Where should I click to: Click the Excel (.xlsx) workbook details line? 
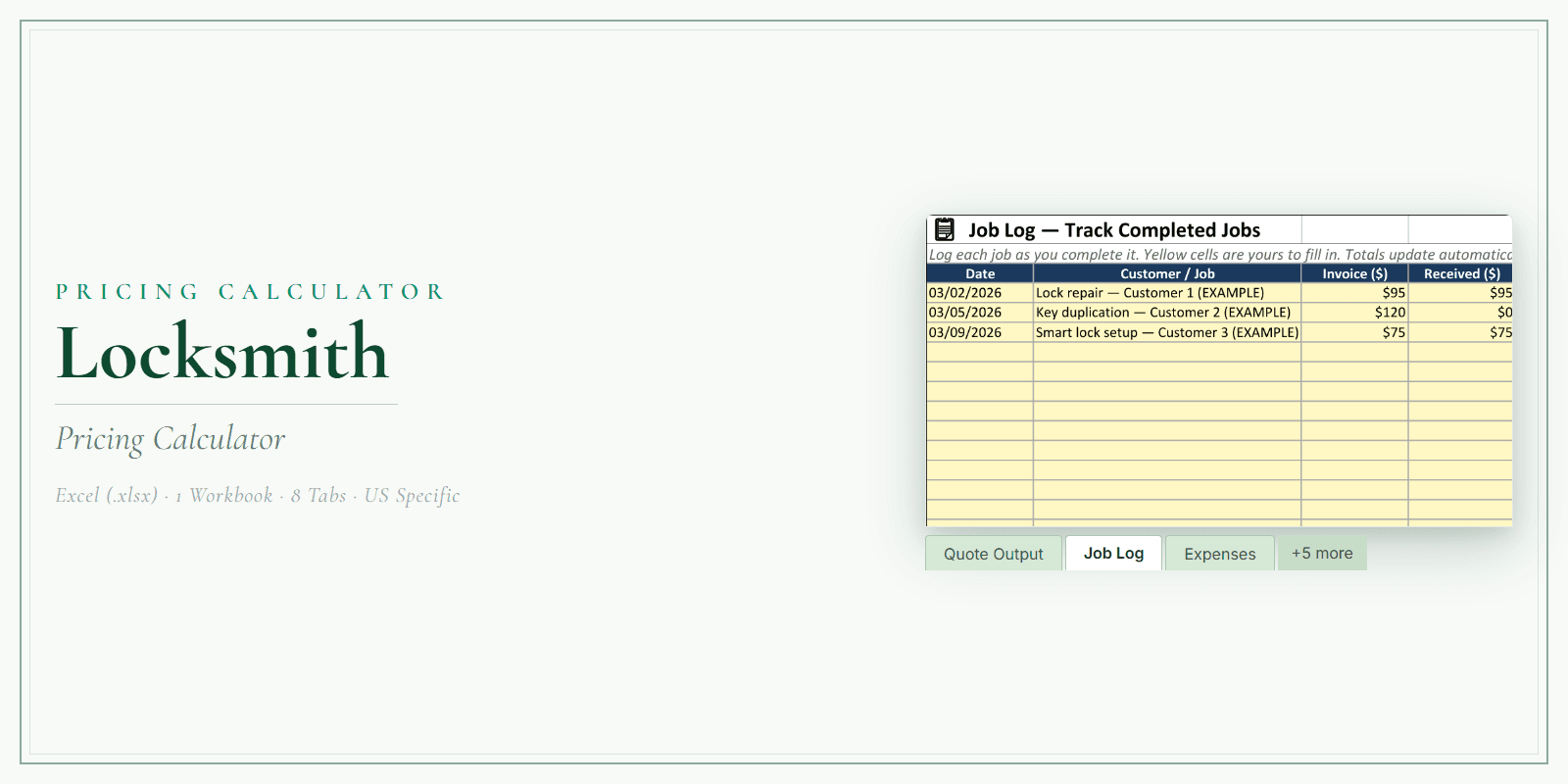258,495
